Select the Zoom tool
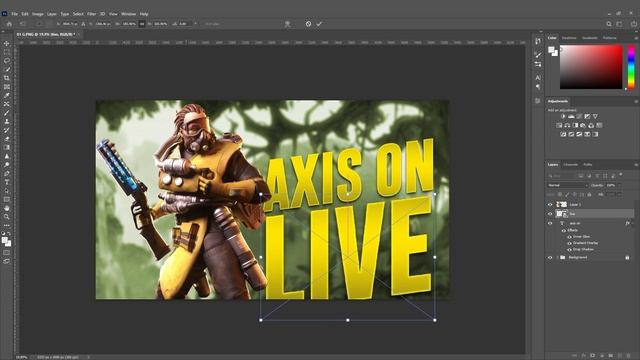This screenshot has height=360, width=640. coord(7,217)
